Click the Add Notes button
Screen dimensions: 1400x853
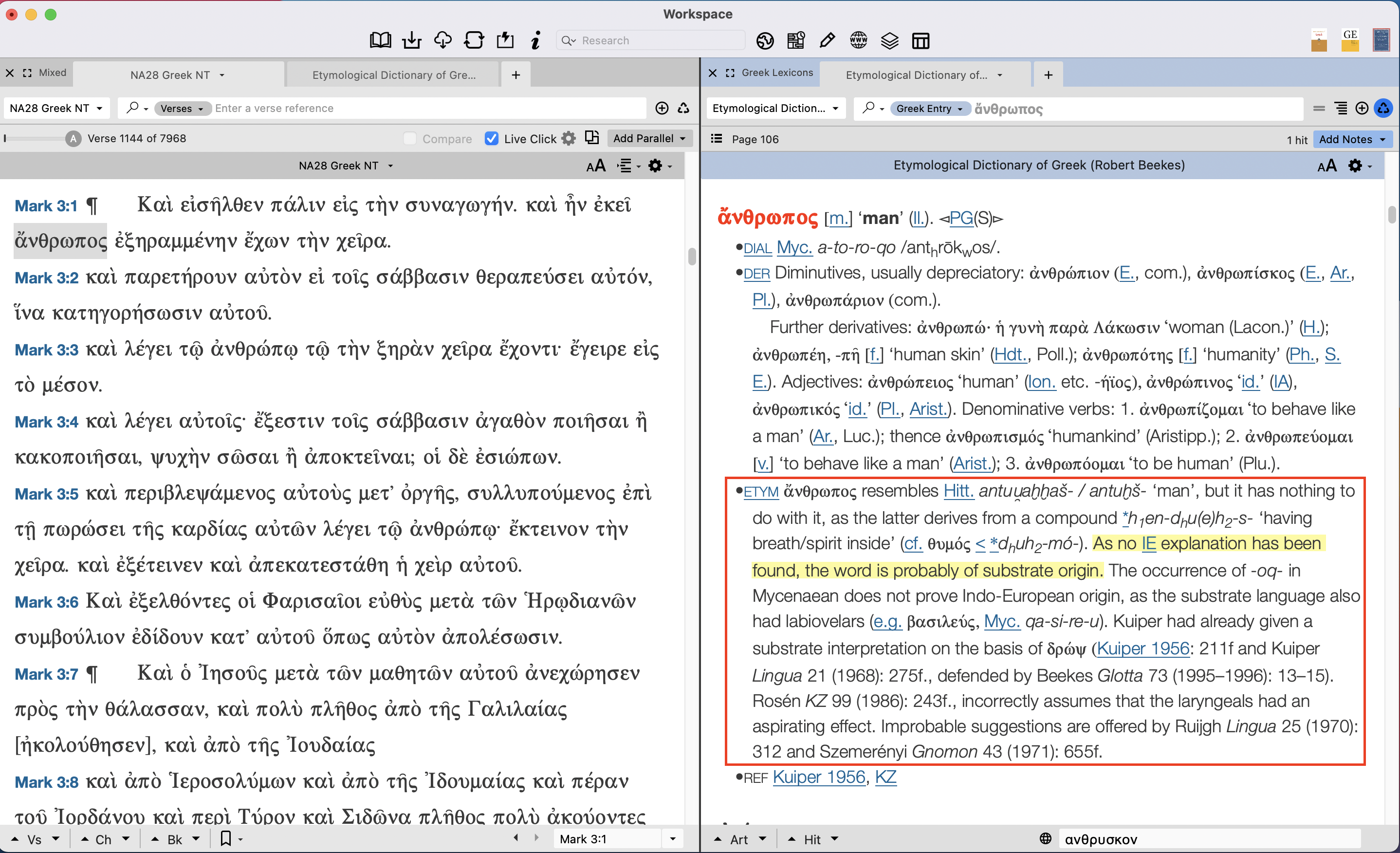[1350, 139]
